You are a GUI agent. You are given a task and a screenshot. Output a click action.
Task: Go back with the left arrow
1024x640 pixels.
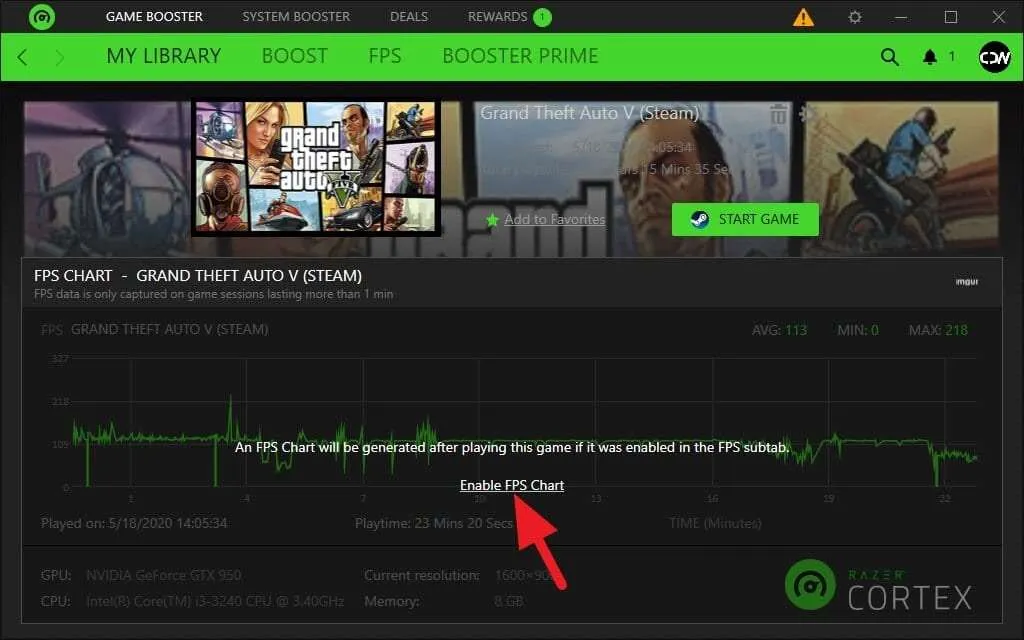tap(22, 57)
